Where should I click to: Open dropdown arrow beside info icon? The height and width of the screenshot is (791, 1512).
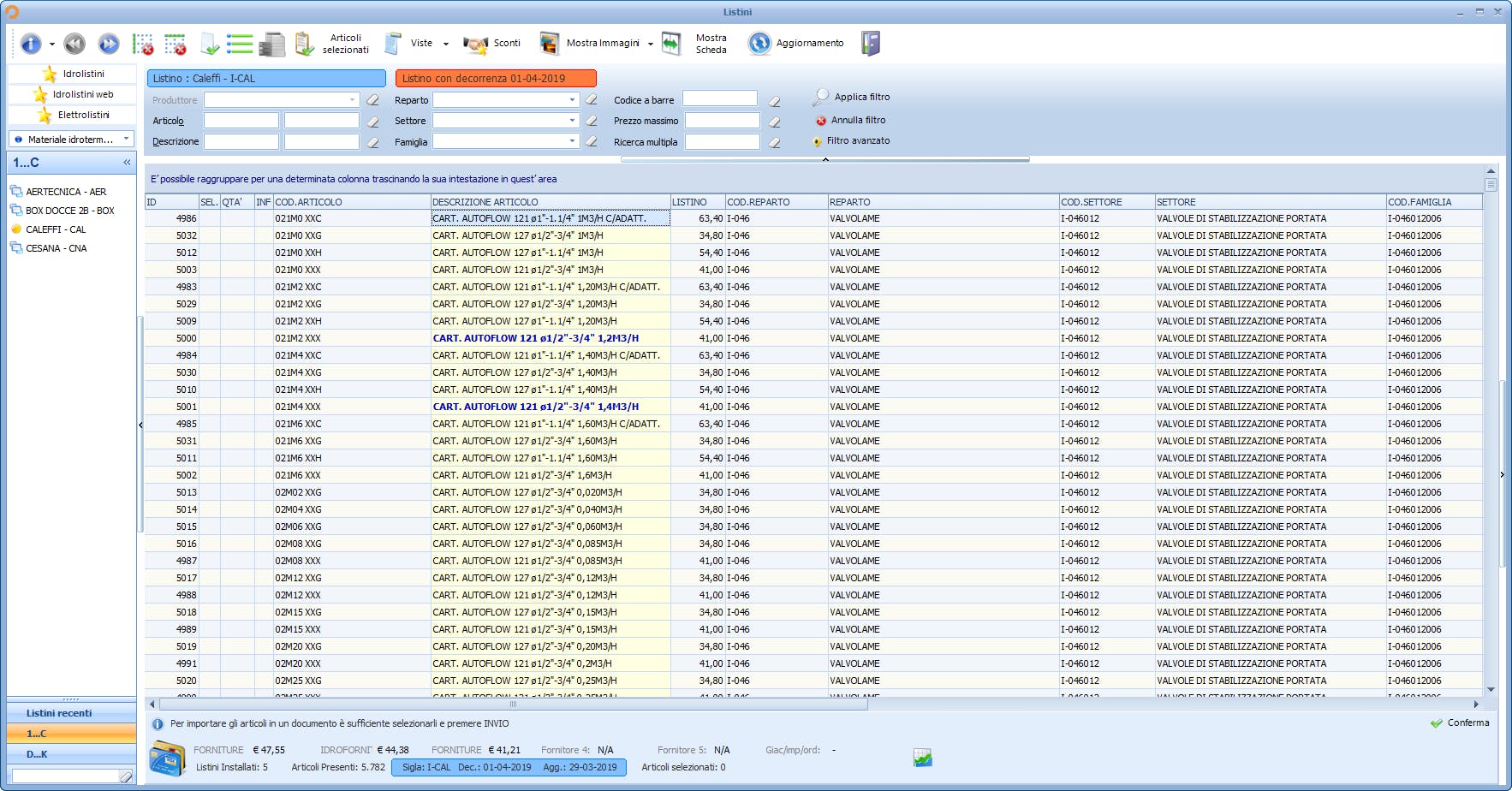pos(52,44)
